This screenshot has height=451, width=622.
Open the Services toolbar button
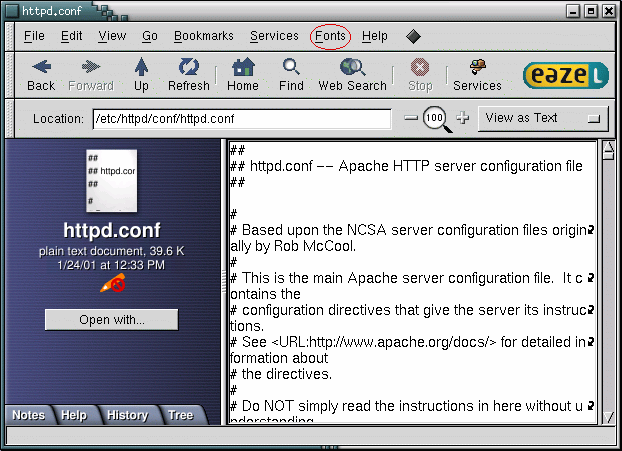pyautogui.click(x=477, y=75)
